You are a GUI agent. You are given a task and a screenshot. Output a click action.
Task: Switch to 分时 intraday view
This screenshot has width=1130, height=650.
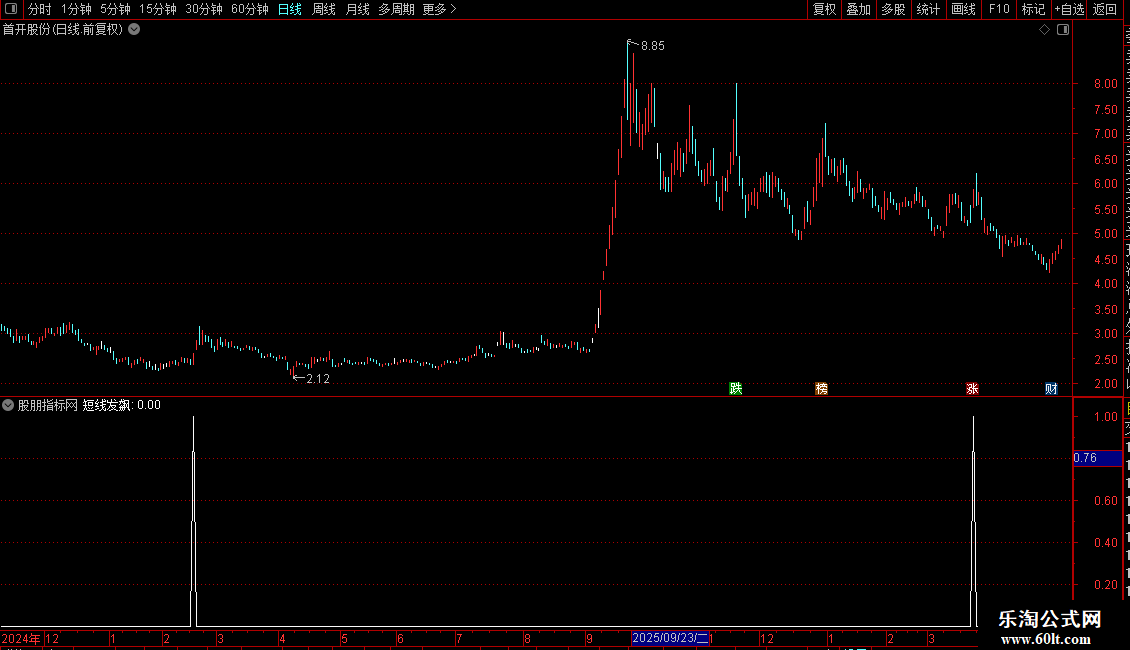tap(40, 9)
